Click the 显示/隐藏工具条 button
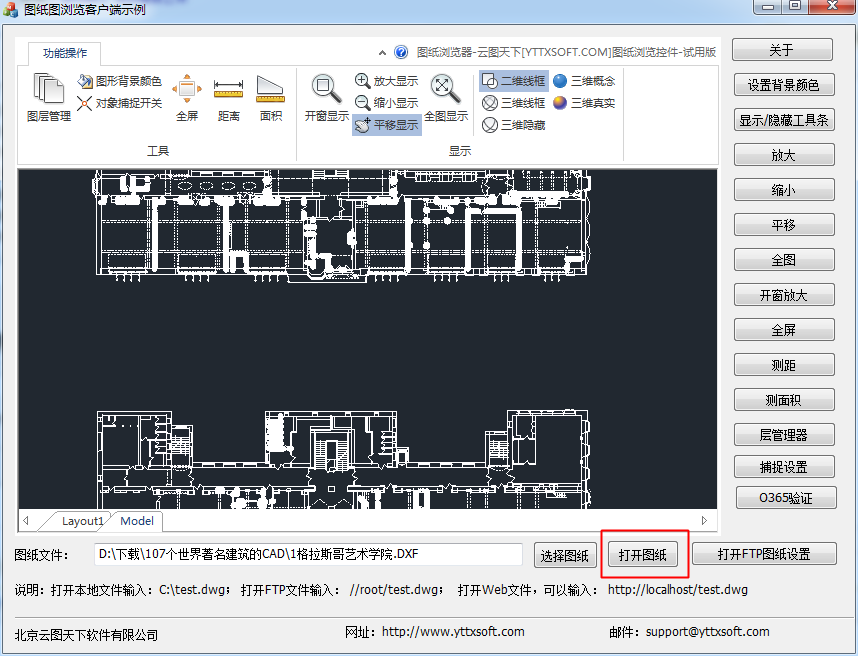This screenshot has width=858, height=656. [x=784, y=120]
